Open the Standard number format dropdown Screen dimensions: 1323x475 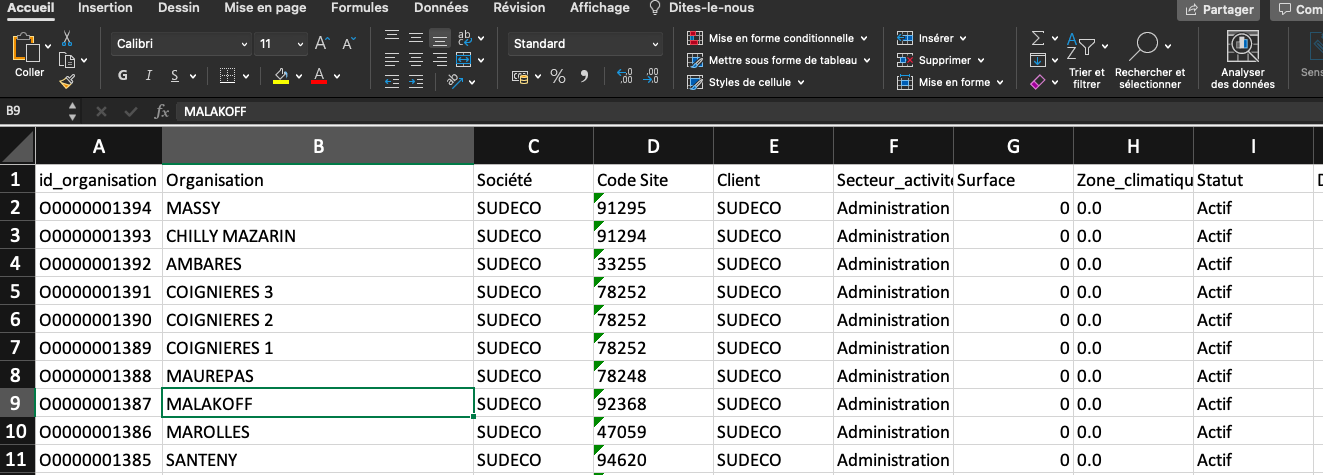click(656, 44)
